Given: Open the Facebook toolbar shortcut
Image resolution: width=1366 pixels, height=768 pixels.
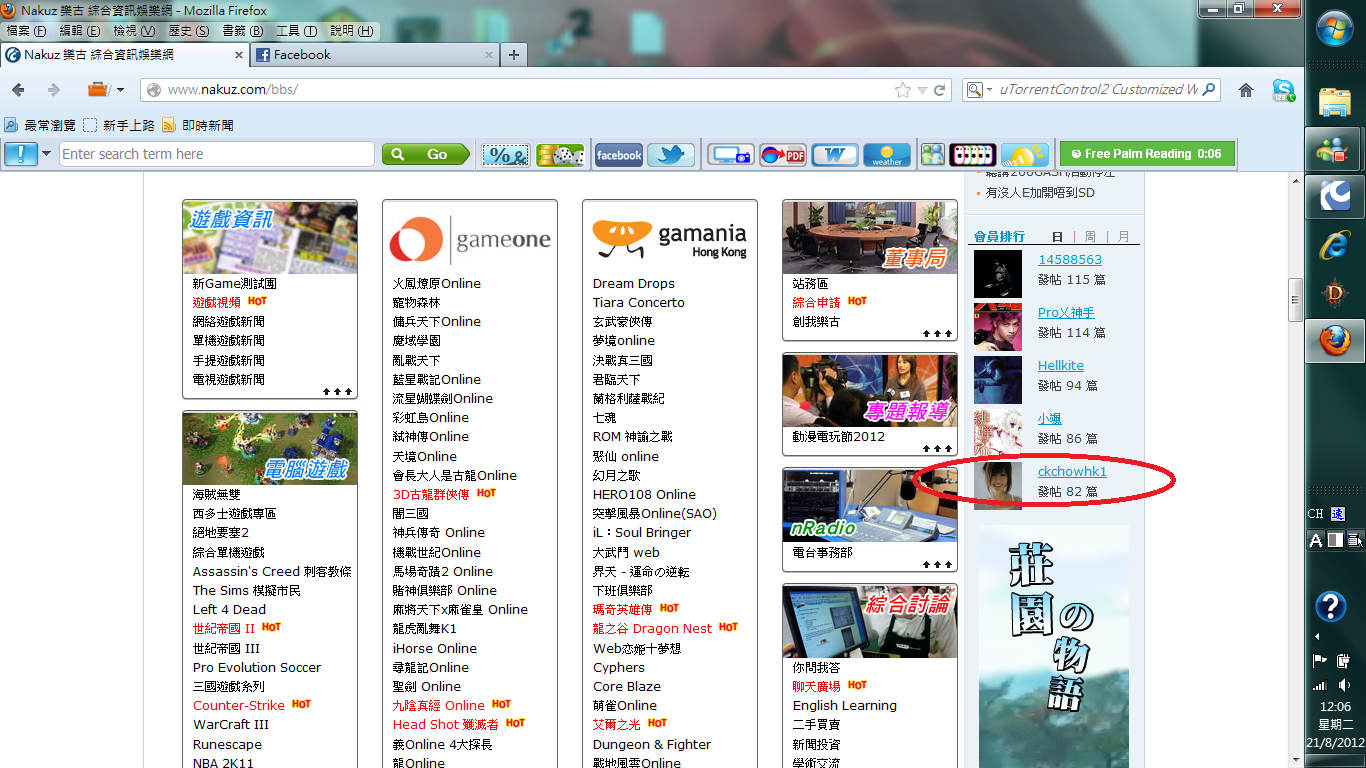Looking at the screenshot, I should tap(619, 155).
